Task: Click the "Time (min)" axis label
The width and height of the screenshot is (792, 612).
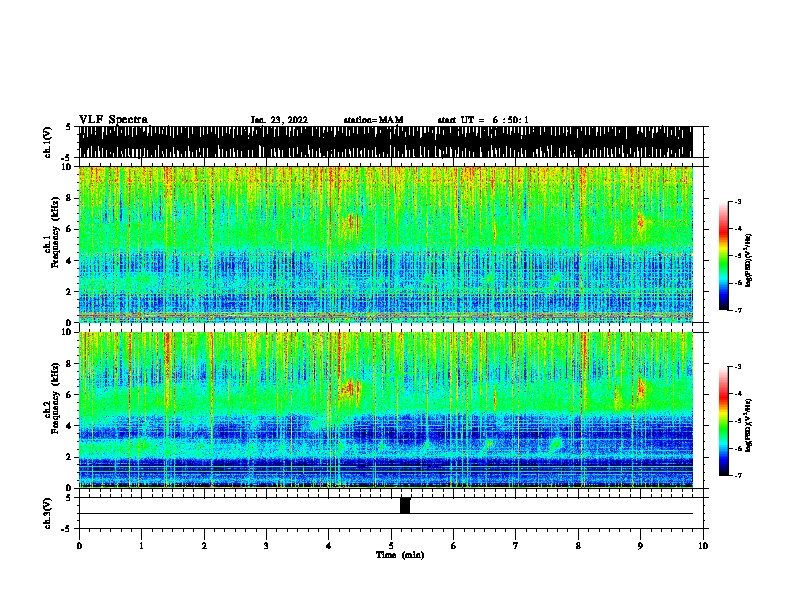Action: pos(400,555)
